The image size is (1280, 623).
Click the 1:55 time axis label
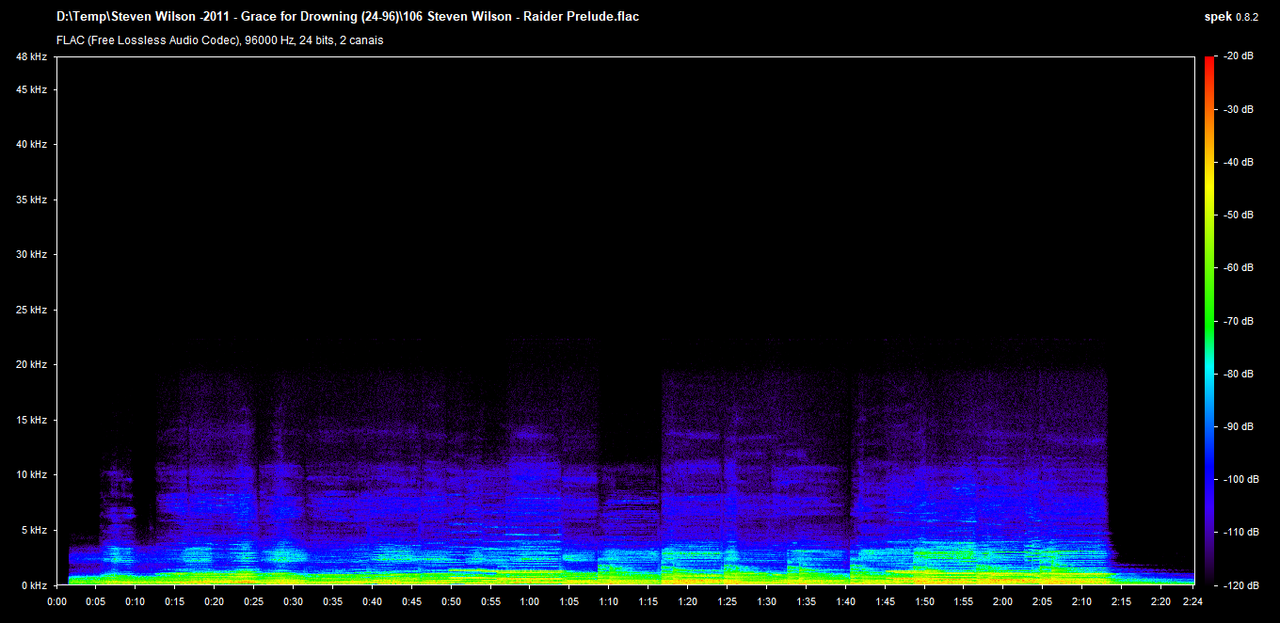pyautogui.click(x=964, y=602)
